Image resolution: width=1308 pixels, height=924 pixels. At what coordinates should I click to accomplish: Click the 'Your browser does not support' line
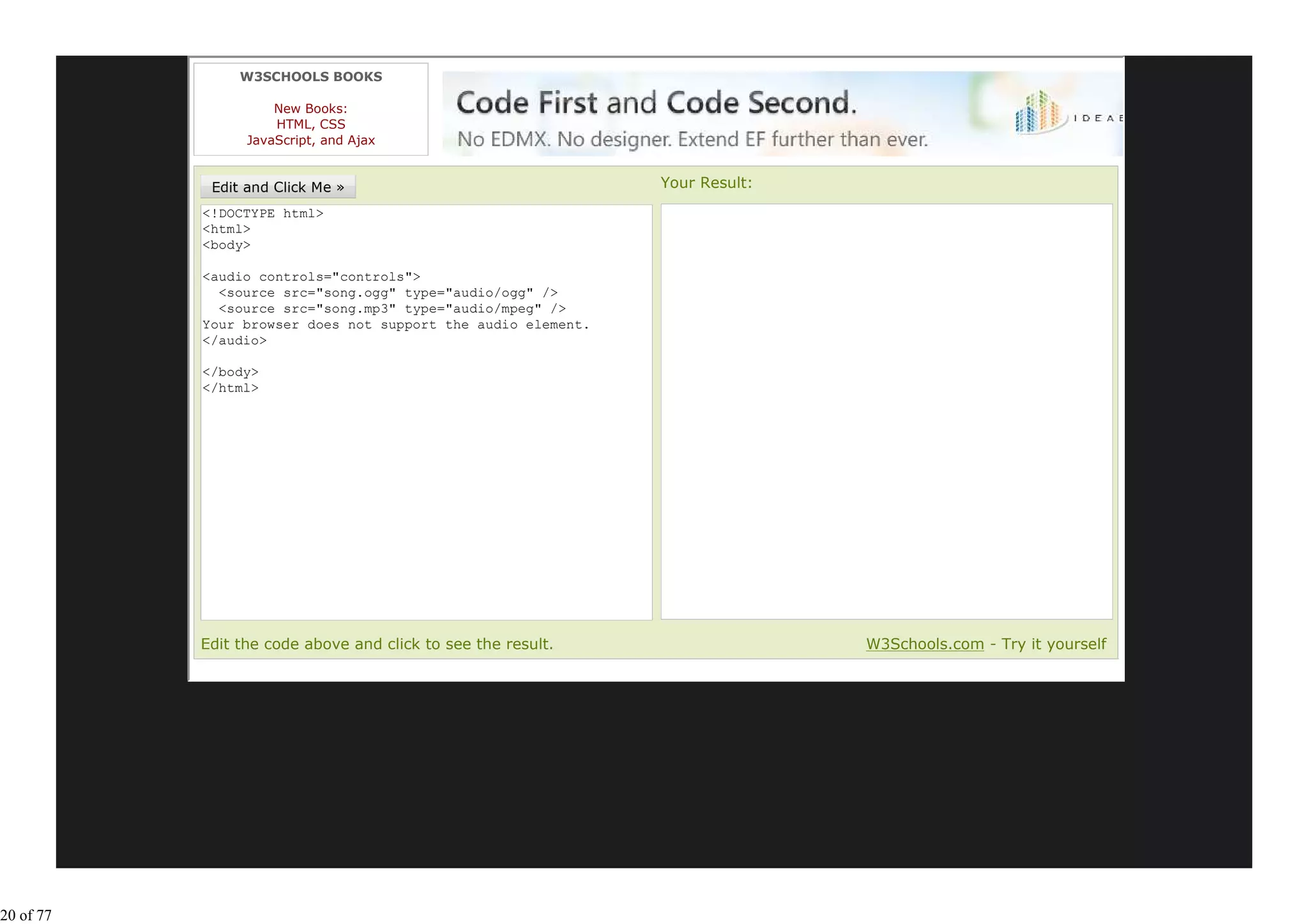coord(395,325)
